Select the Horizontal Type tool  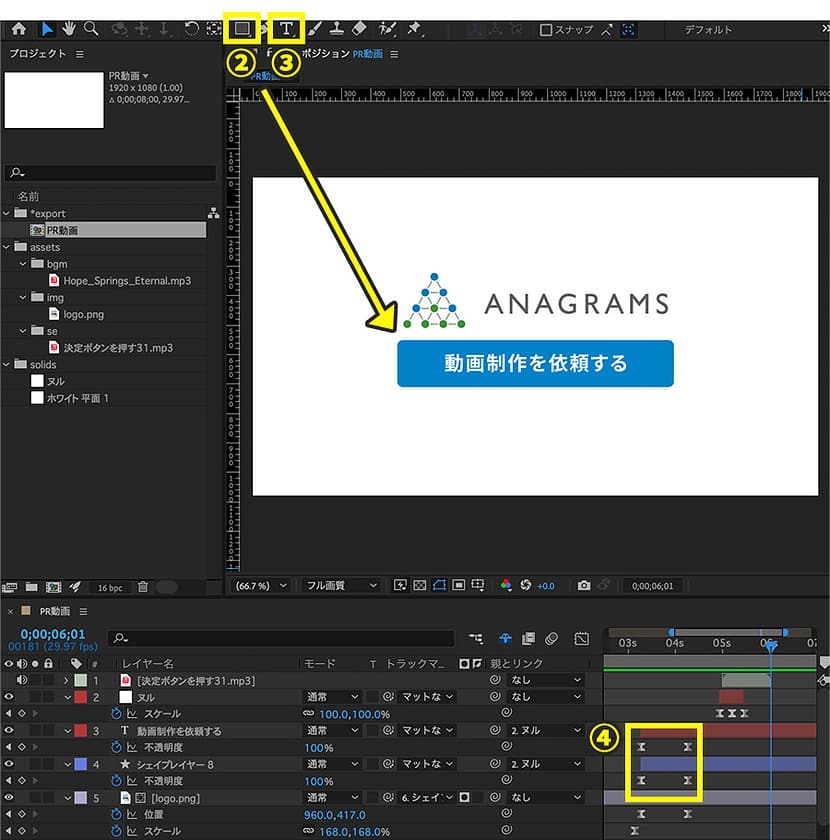(286, 29)
